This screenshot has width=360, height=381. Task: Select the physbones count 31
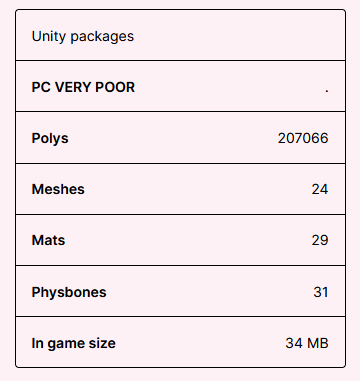(x=321, y=292)
